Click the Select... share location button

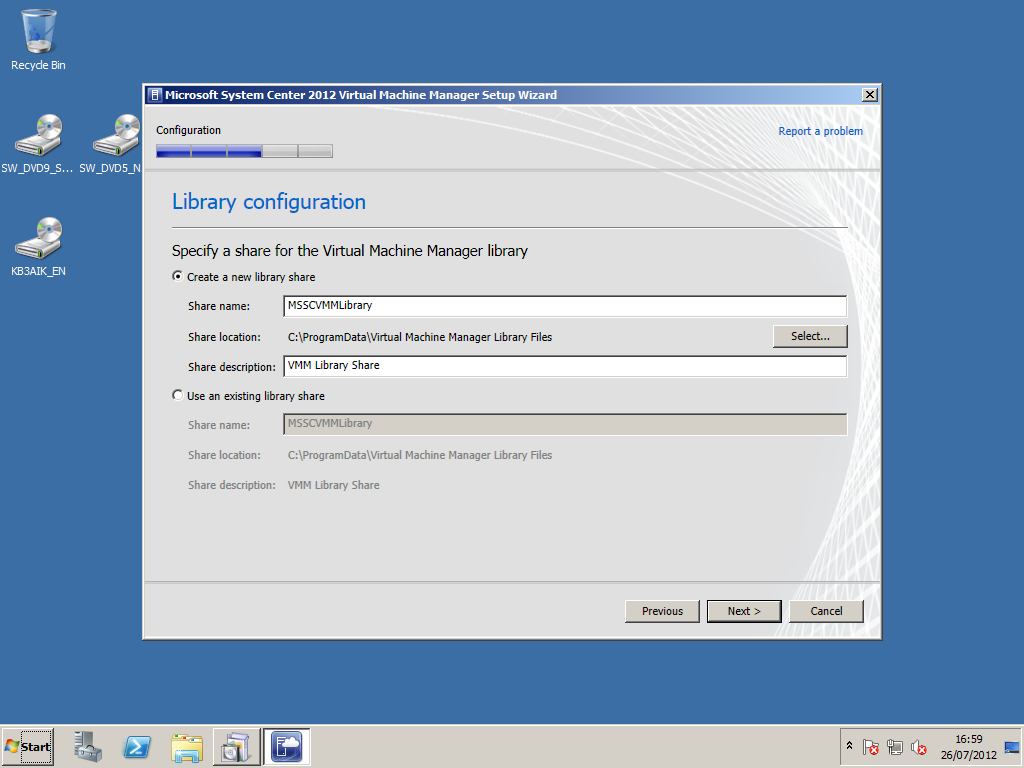[x=810, y=336]
